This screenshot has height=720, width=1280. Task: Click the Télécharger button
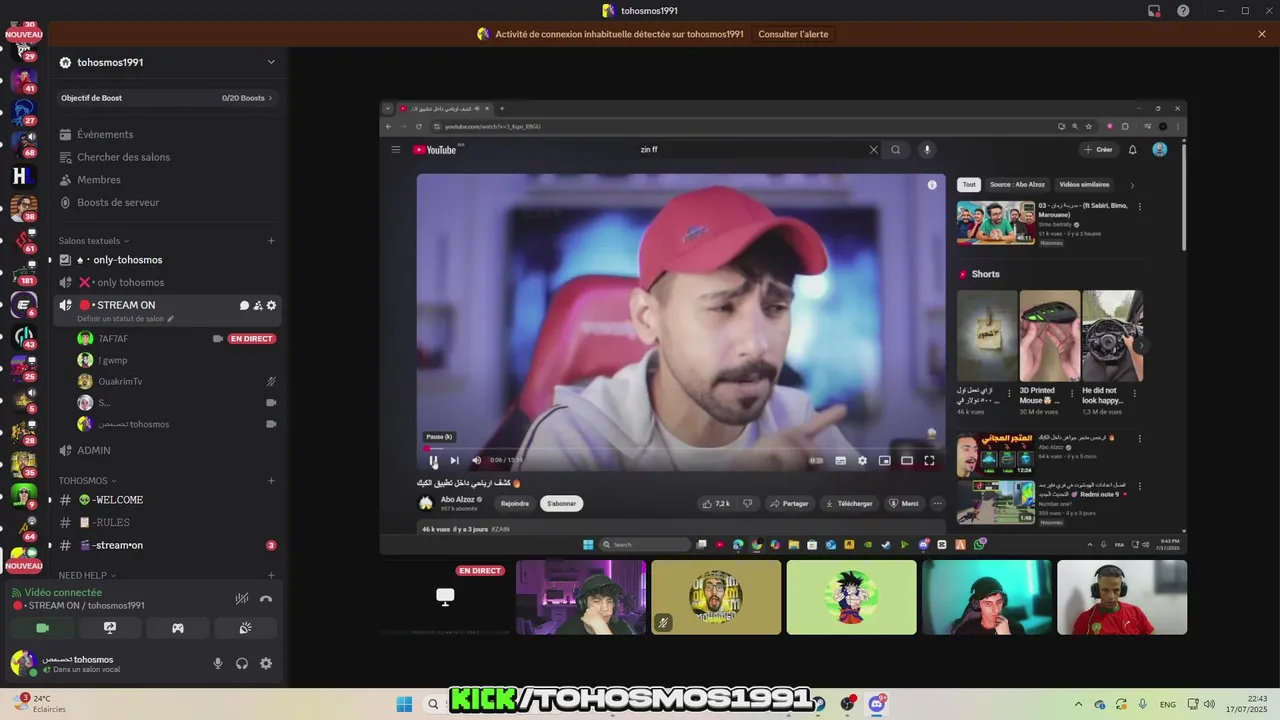(x=848, y=503)
